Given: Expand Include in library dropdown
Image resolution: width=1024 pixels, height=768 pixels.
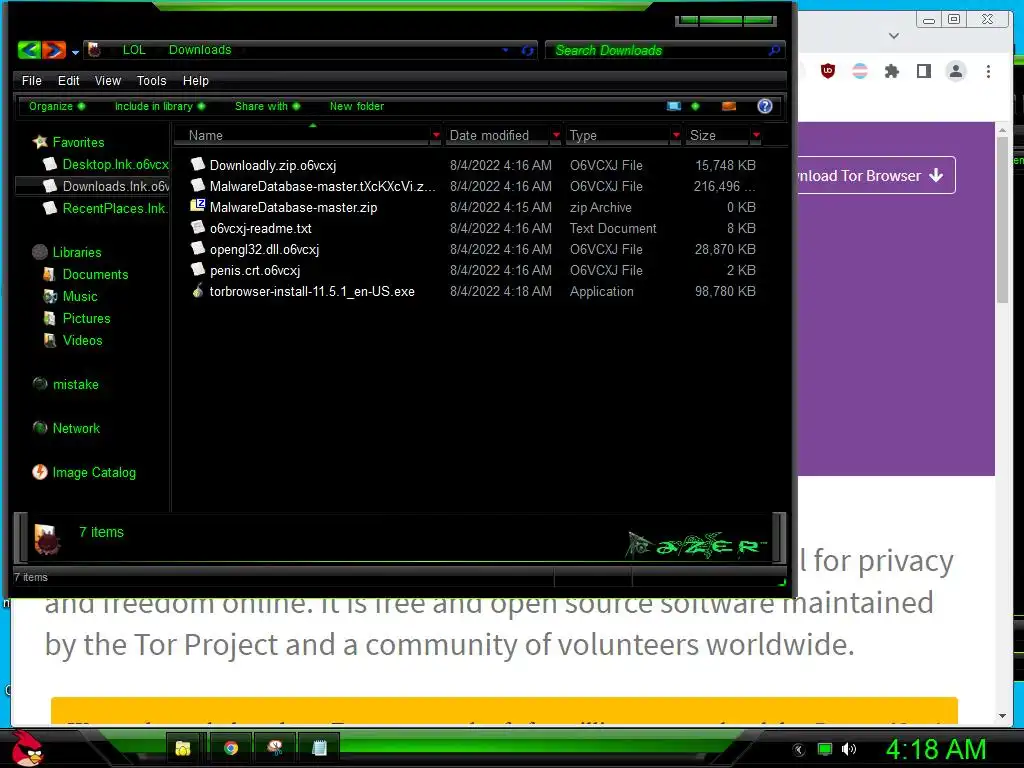Looking at the screenshot, I should (x=160, y=106).
